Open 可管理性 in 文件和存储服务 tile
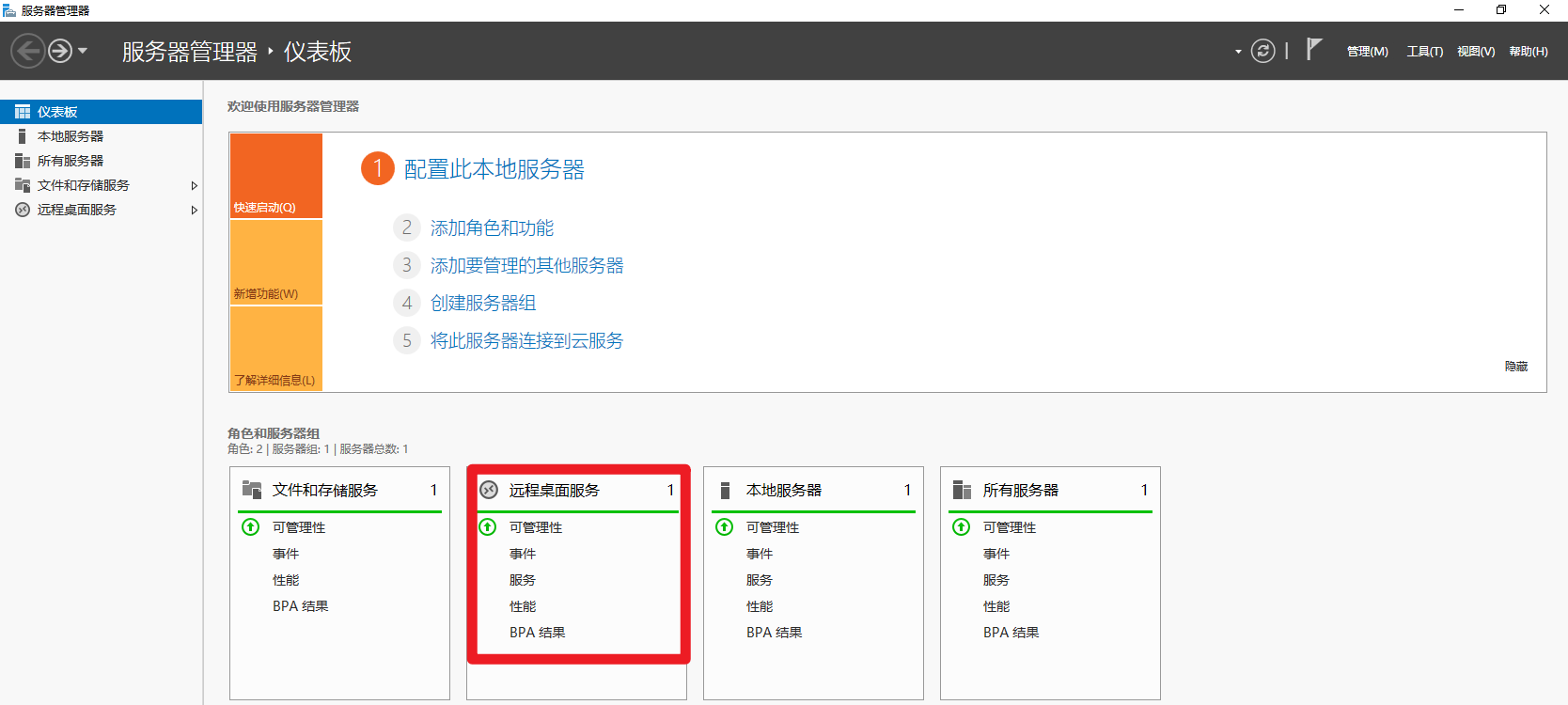The height and width of the screenshot is (705, 1568). [299, 527]
